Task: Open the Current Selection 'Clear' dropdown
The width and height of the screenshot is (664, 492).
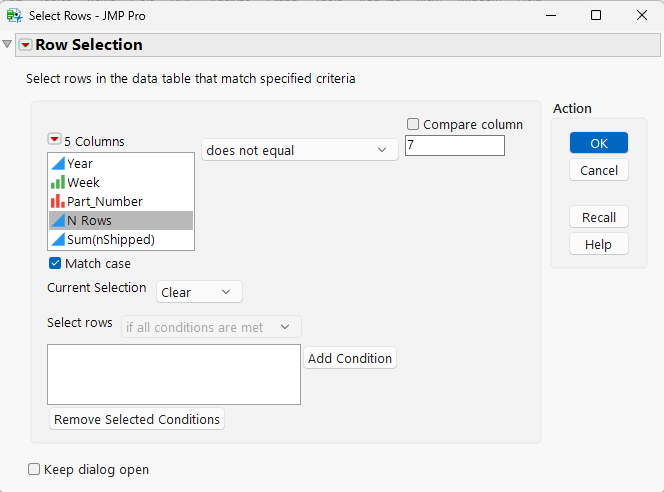Action: (199, 292)
